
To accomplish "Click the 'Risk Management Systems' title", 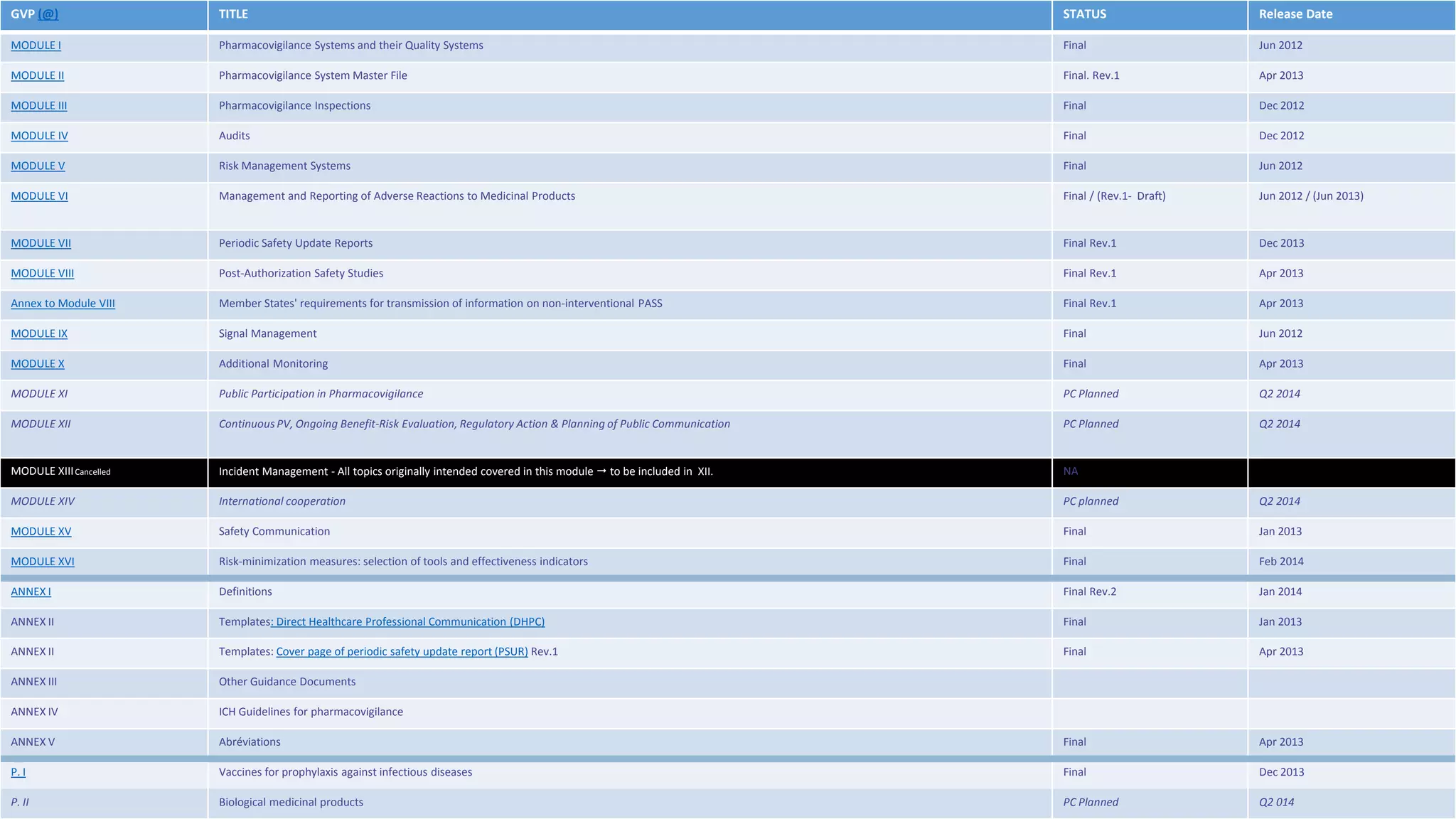I will [284, 166].
